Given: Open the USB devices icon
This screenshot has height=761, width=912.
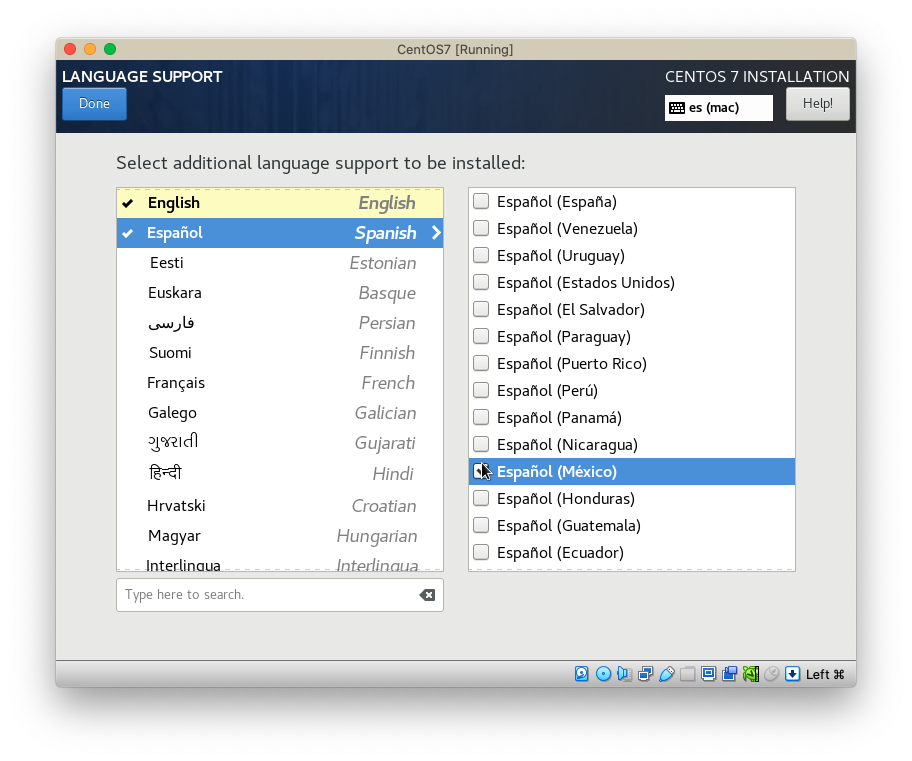Looking at the screenshot, I should (x=667, y=674).
